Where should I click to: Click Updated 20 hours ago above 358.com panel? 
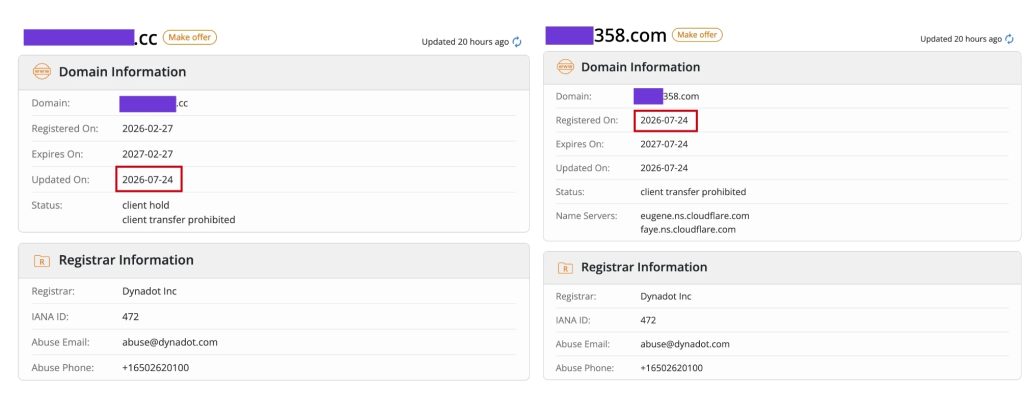(961, 39)
